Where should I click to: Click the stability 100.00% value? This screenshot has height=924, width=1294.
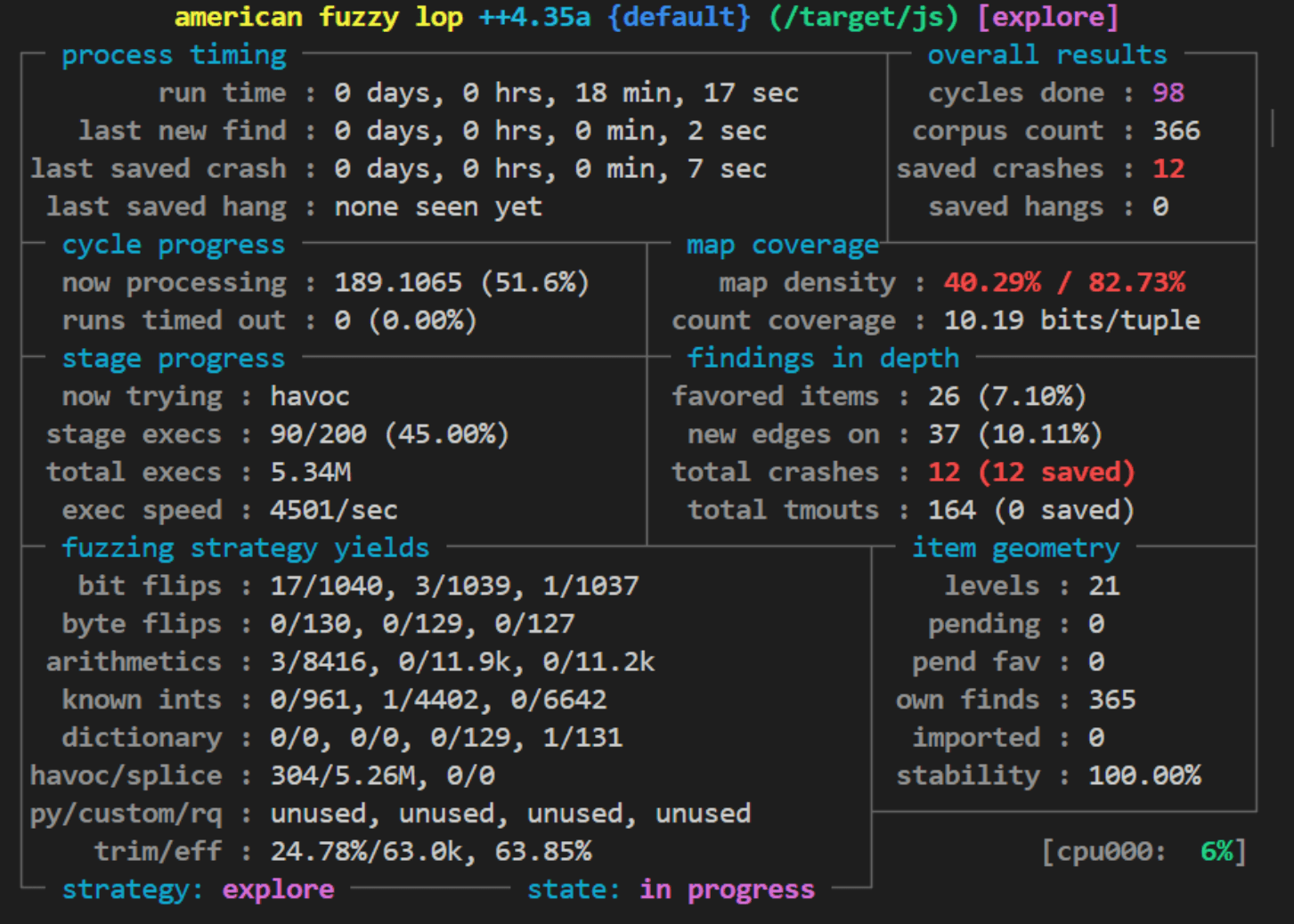tap(1144, 774)
